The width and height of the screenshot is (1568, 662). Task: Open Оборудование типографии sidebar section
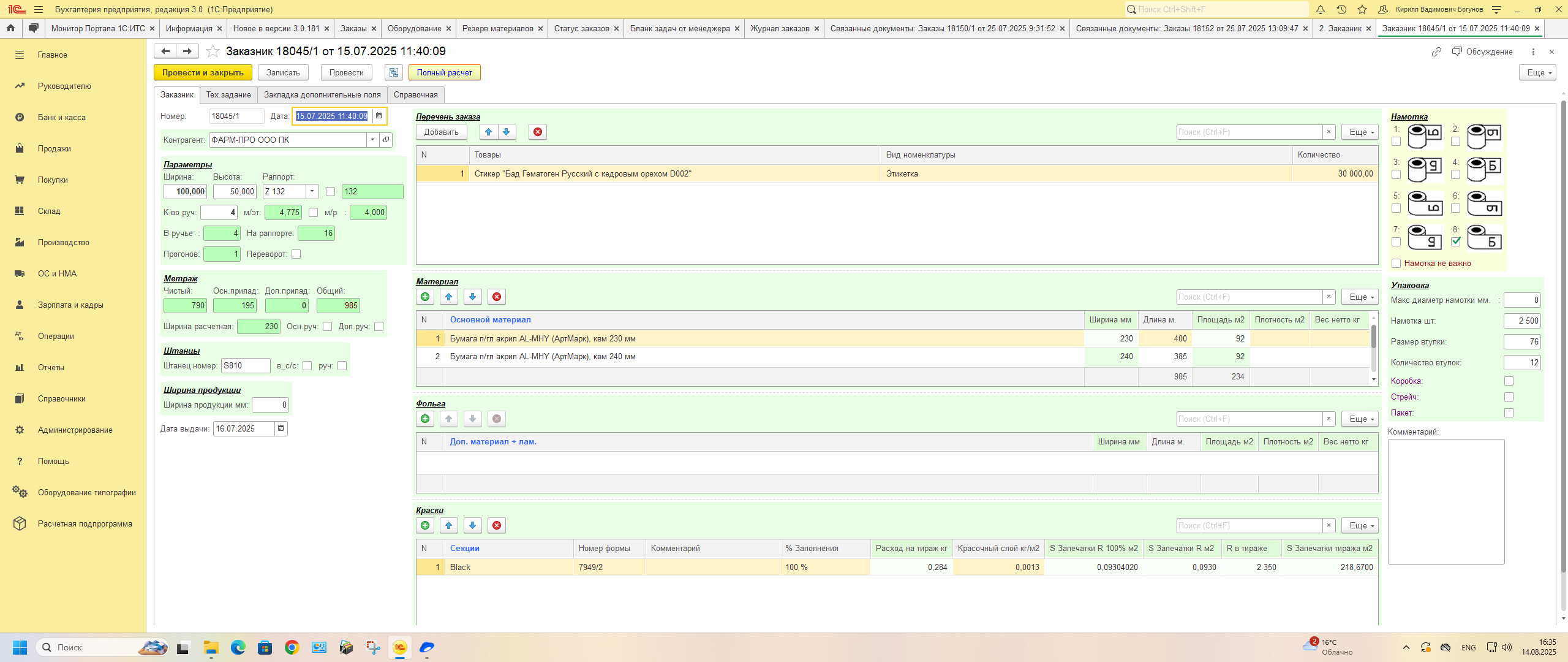pyautogui.click(x=86, y=492)
